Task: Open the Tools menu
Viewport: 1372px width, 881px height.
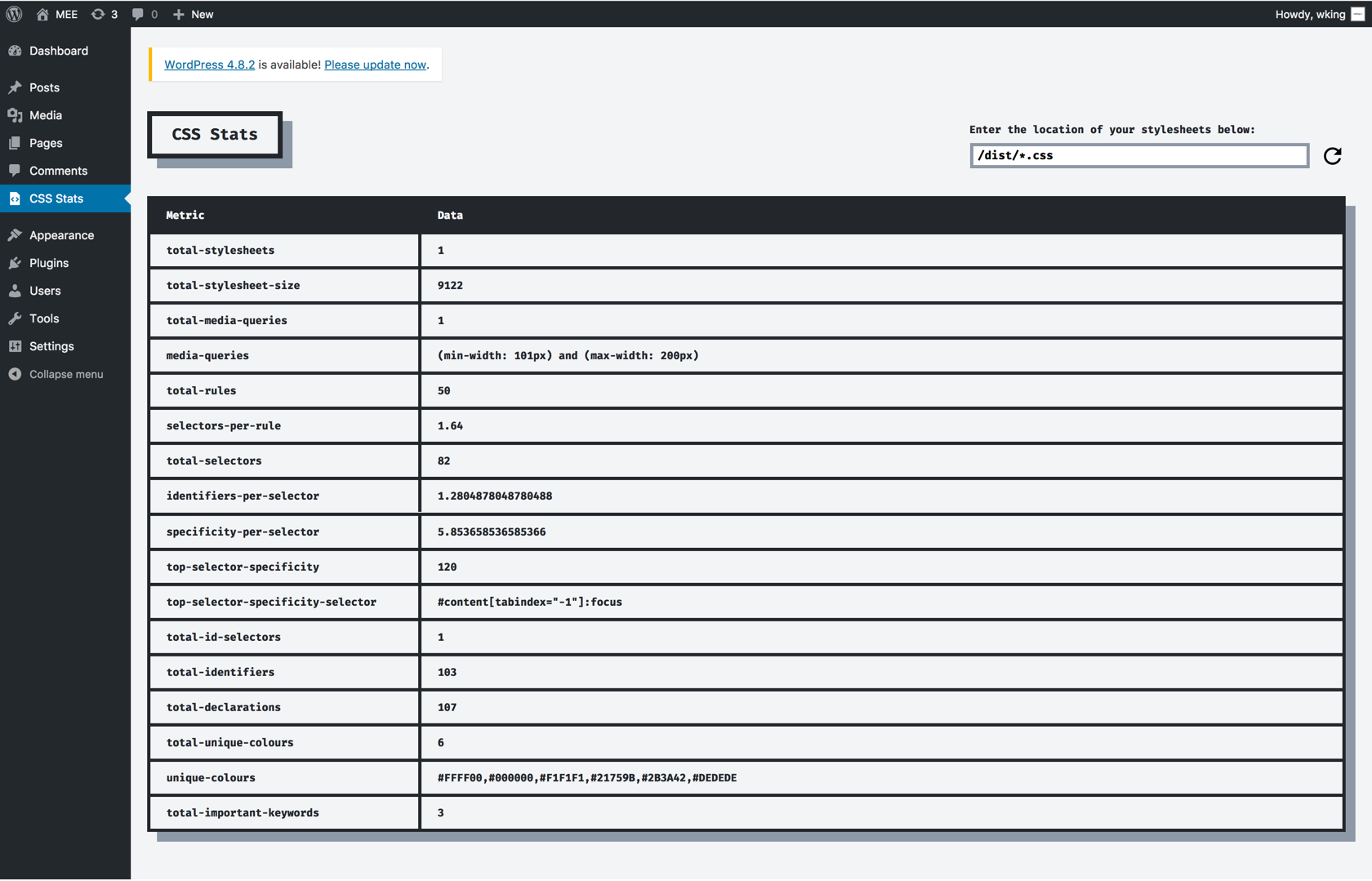Action: click(65, 318)
